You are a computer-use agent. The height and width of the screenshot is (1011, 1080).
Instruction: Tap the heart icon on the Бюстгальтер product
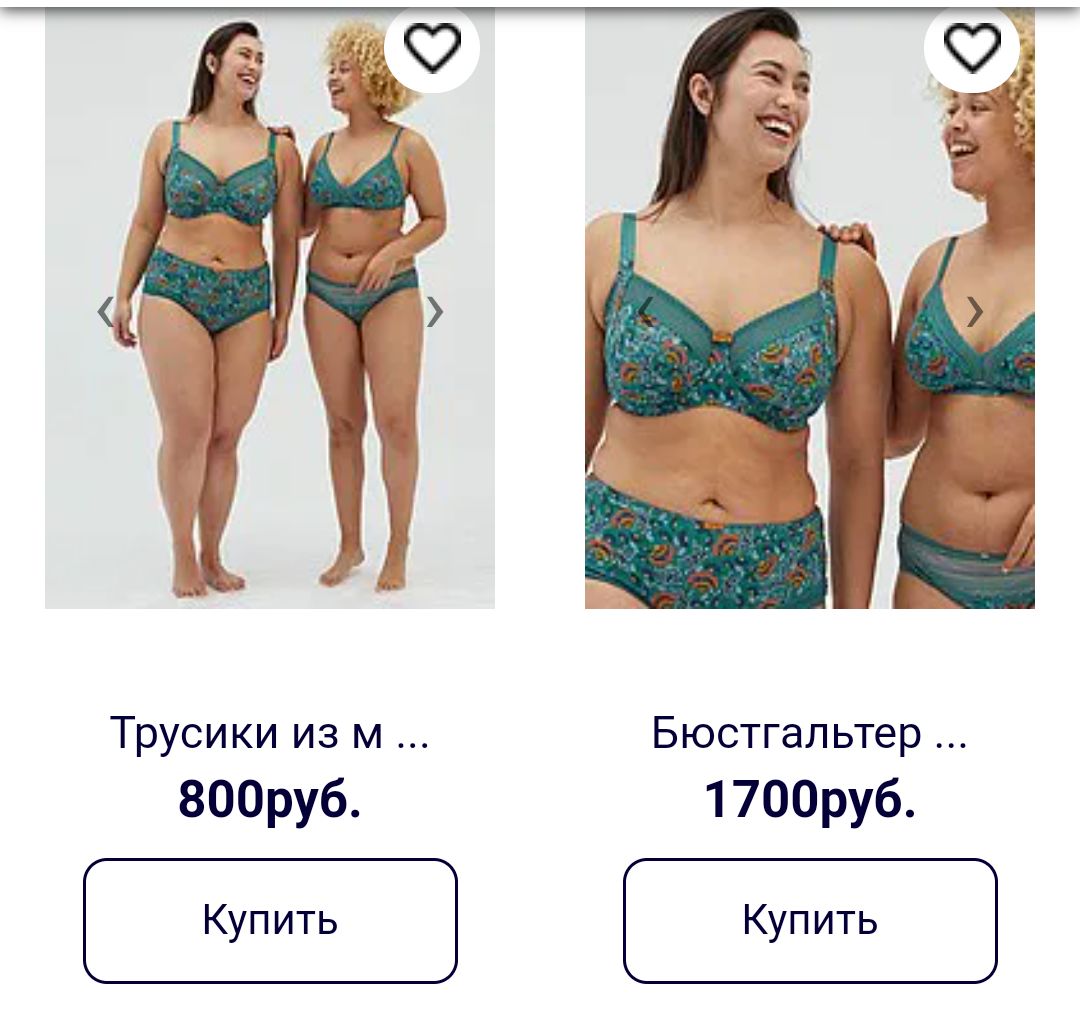972,47
